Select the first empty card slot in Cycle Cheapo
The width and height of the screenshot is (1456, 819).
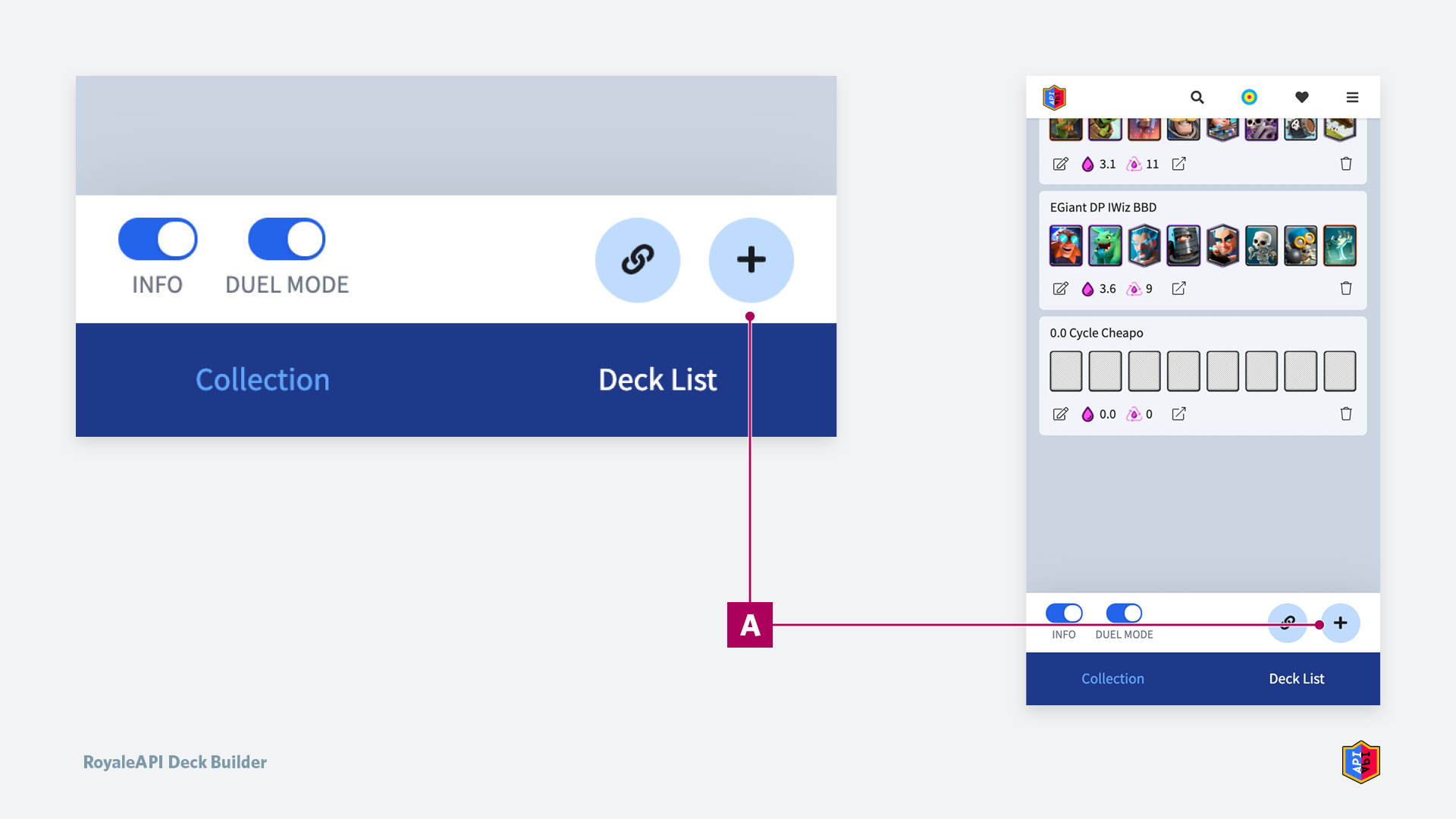(x=1065, y=371)
